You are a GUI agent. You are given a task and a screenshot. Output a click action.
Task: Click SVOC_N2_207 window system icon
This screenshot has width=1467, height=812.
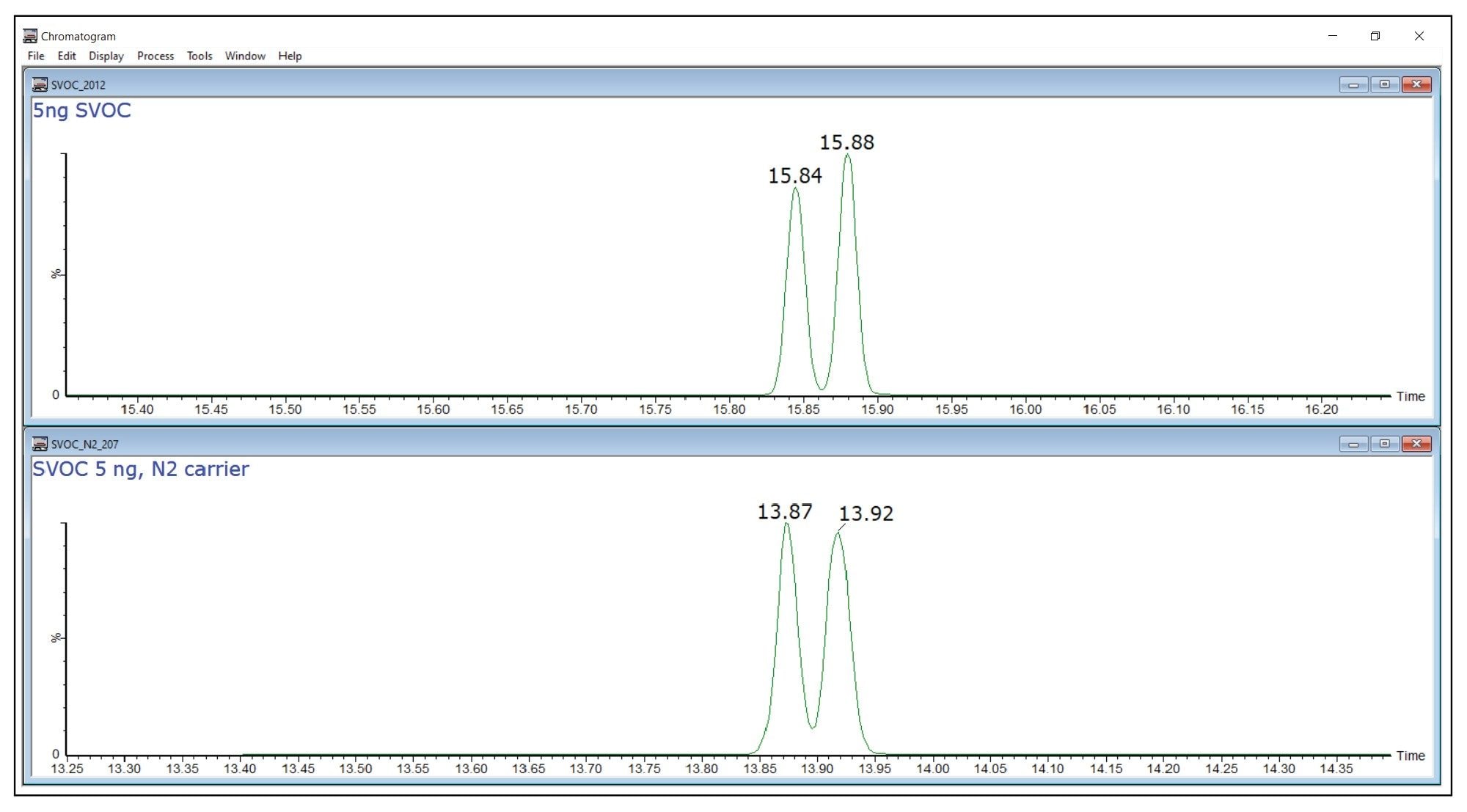[40, 445]
